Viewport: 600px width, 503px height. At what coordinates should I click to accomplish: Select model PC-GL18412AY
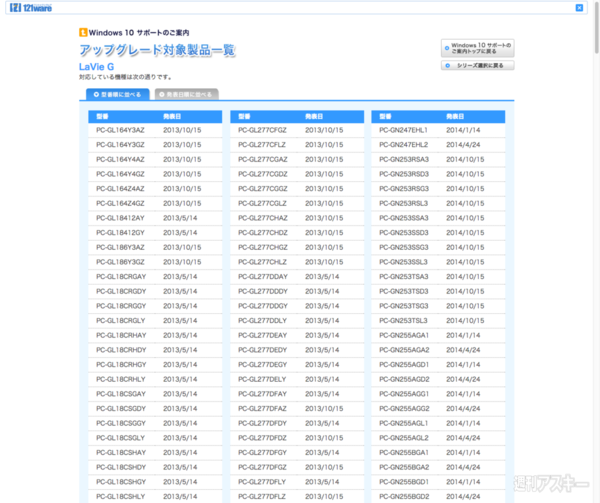point(120,218)
